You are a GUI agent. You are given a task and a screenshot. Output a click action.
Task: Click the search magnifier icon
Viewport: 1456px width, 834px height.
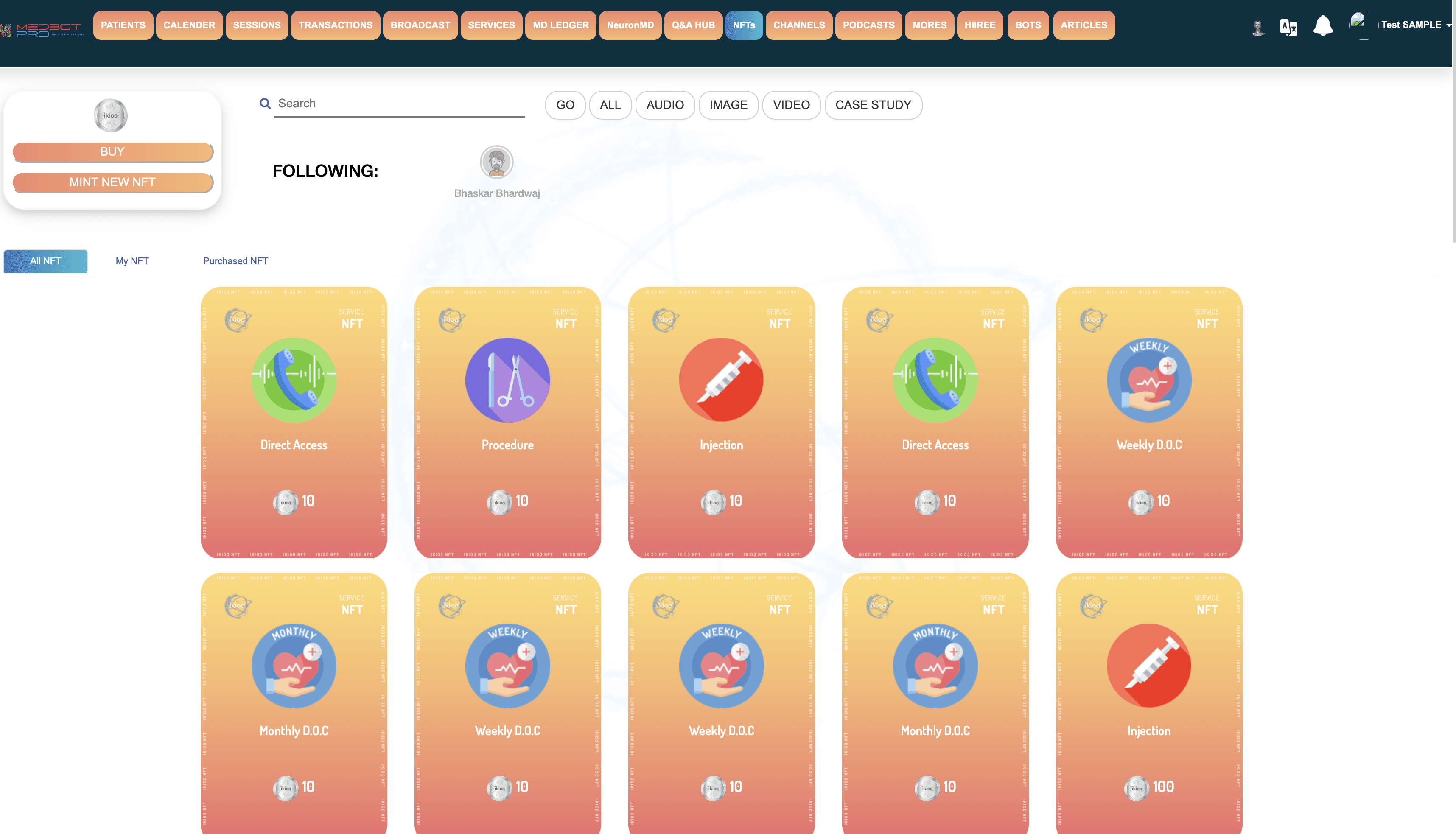(x=265, y=104)
